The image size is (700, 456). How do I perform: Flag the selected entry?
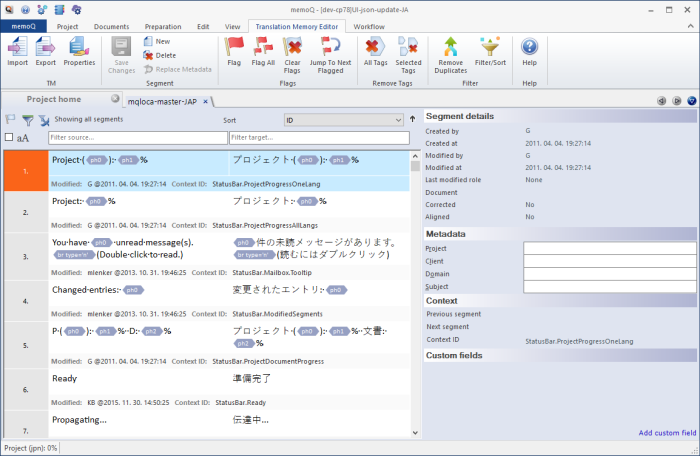(x=234, y=51)
